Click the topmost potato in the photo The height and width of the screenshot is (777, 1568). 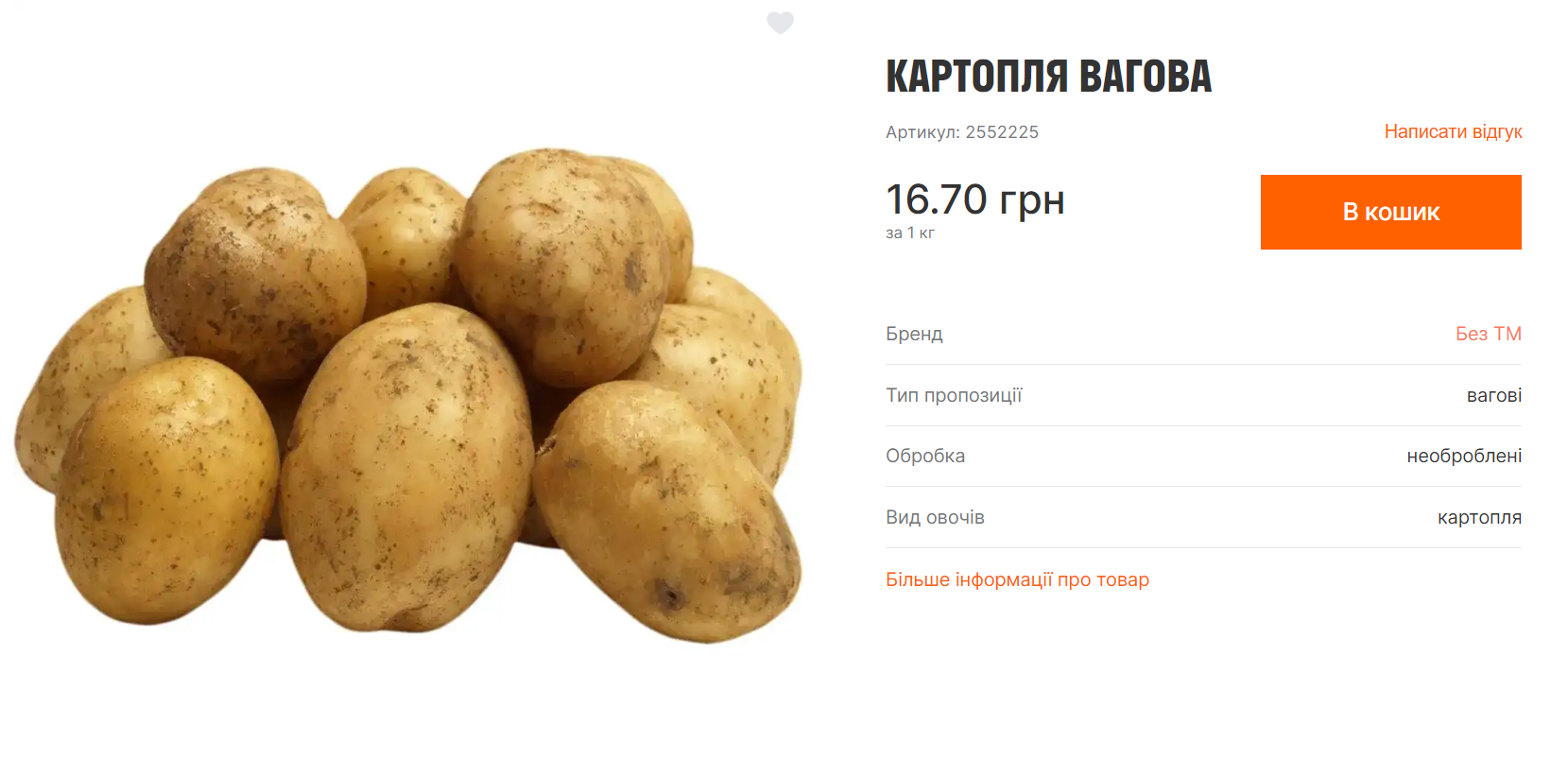[562, 265]
